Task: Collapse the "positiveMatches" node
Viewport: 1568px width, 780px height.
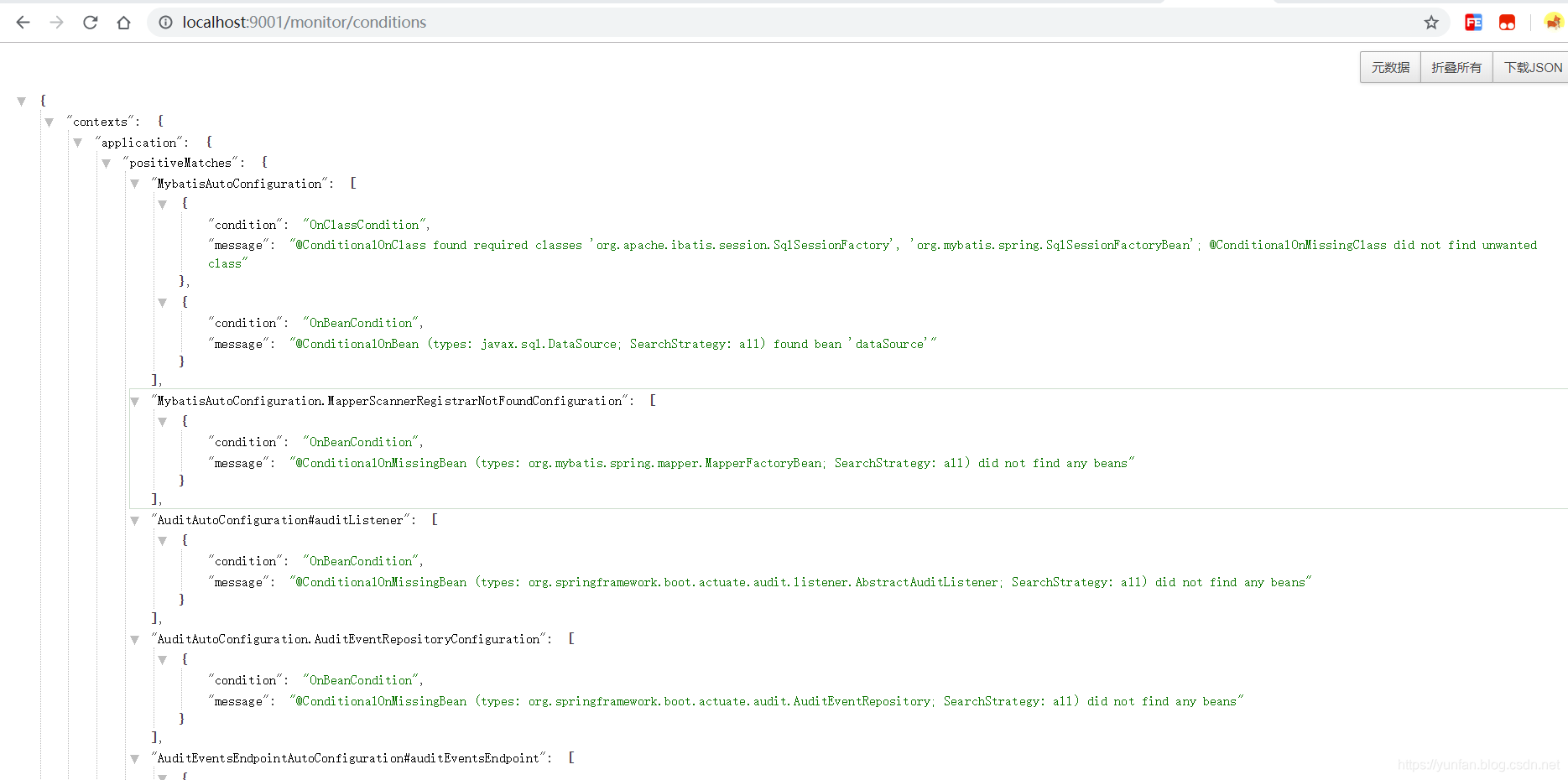Action: pos(107,164)
